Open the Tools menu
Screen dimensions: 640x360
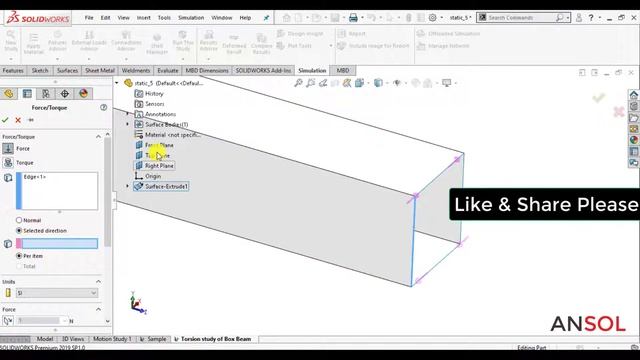[x=164, y=18]
